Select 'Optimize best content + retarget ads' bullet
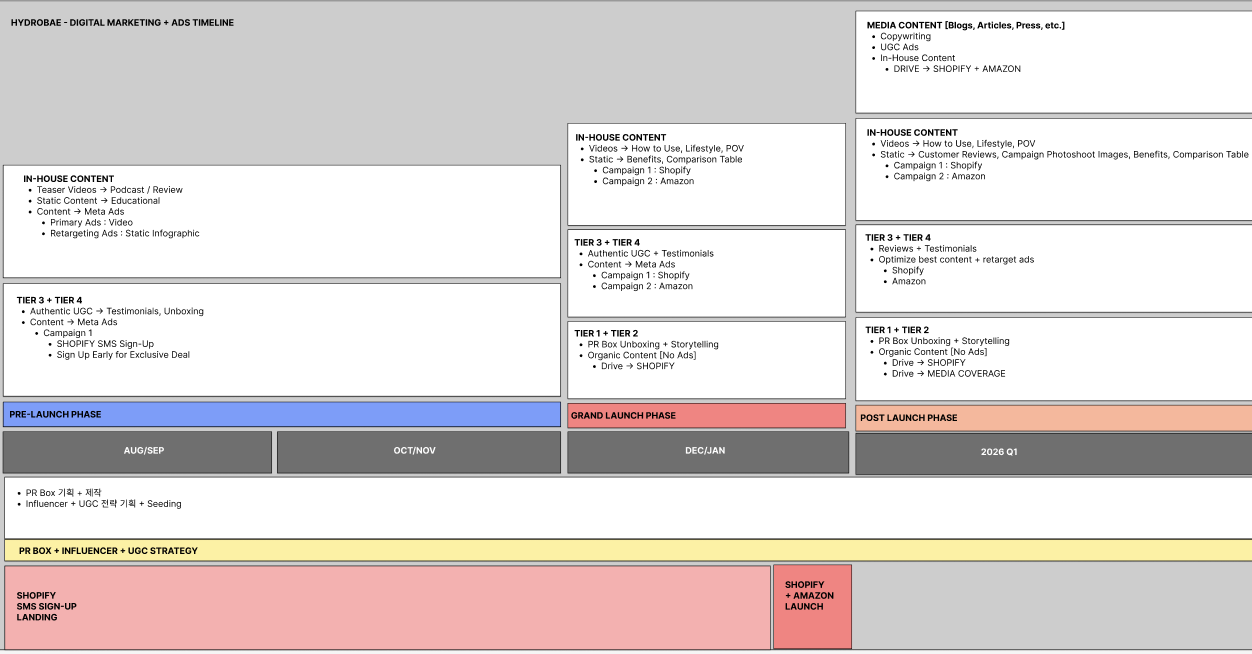 point(956,260)
